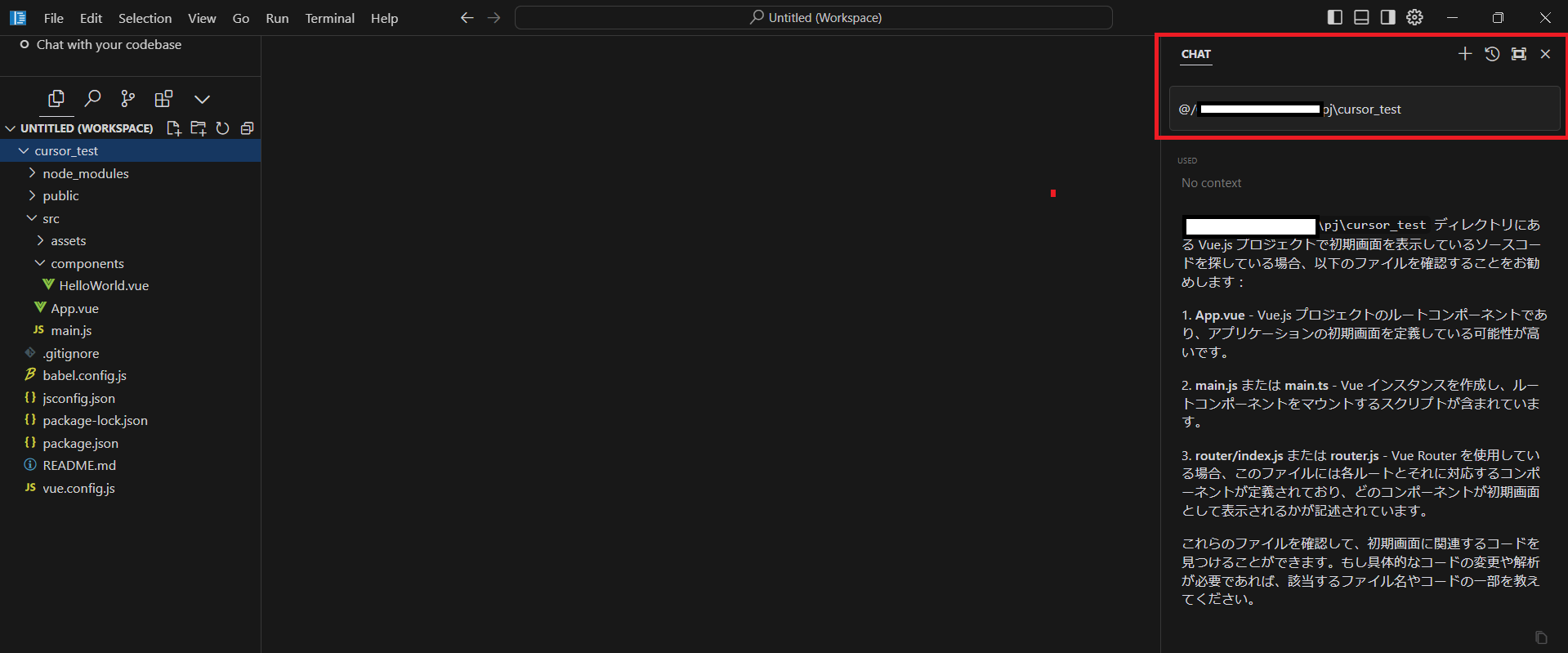
Task: Open chat history icon
Action: (1492, 54)
